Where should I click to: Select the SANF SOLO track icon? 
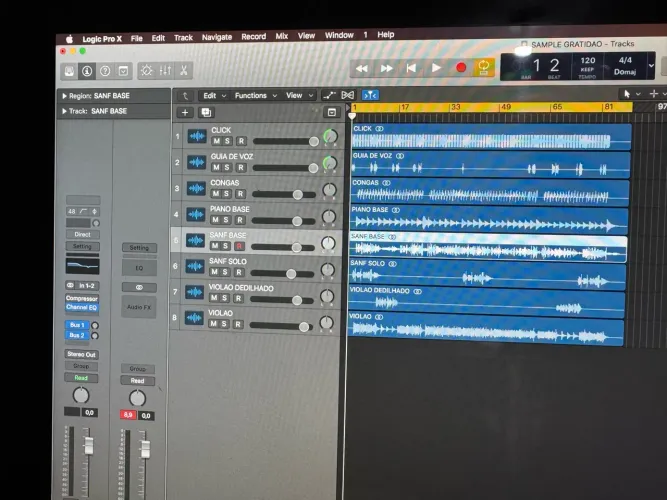click(195, 266)
